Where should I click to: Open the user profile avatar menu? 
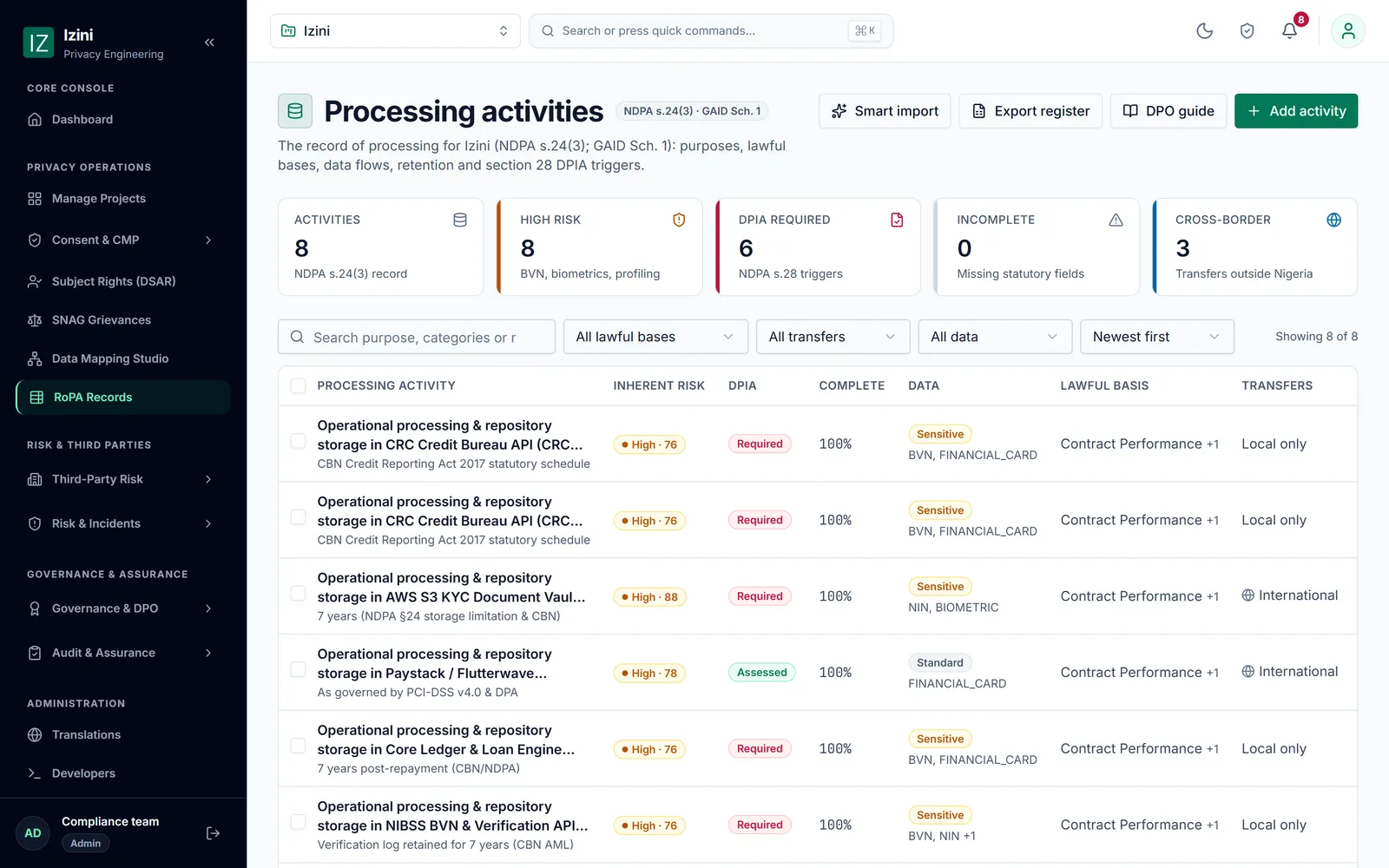(1348, 31)
